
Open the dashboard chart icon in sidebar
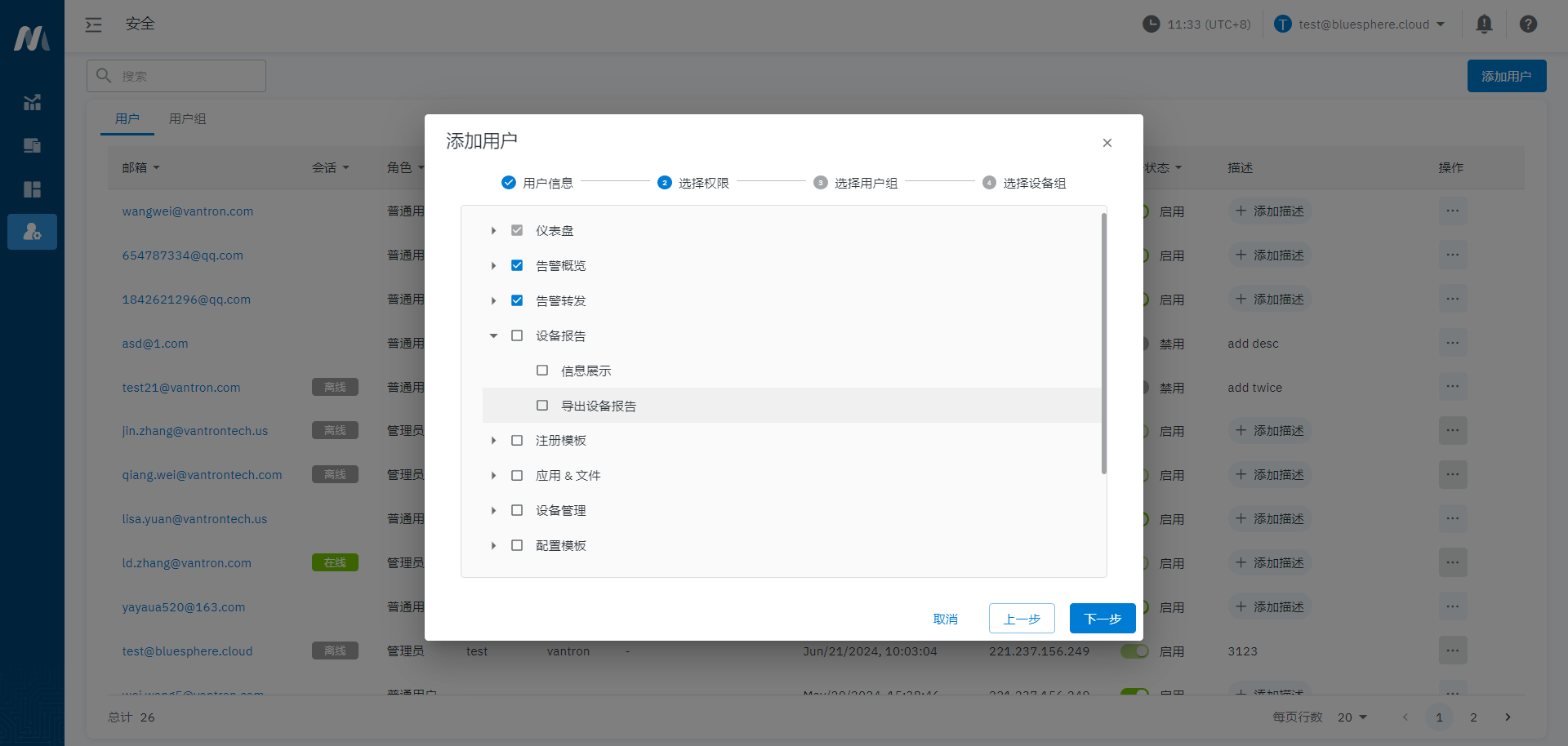coord(32,103)
